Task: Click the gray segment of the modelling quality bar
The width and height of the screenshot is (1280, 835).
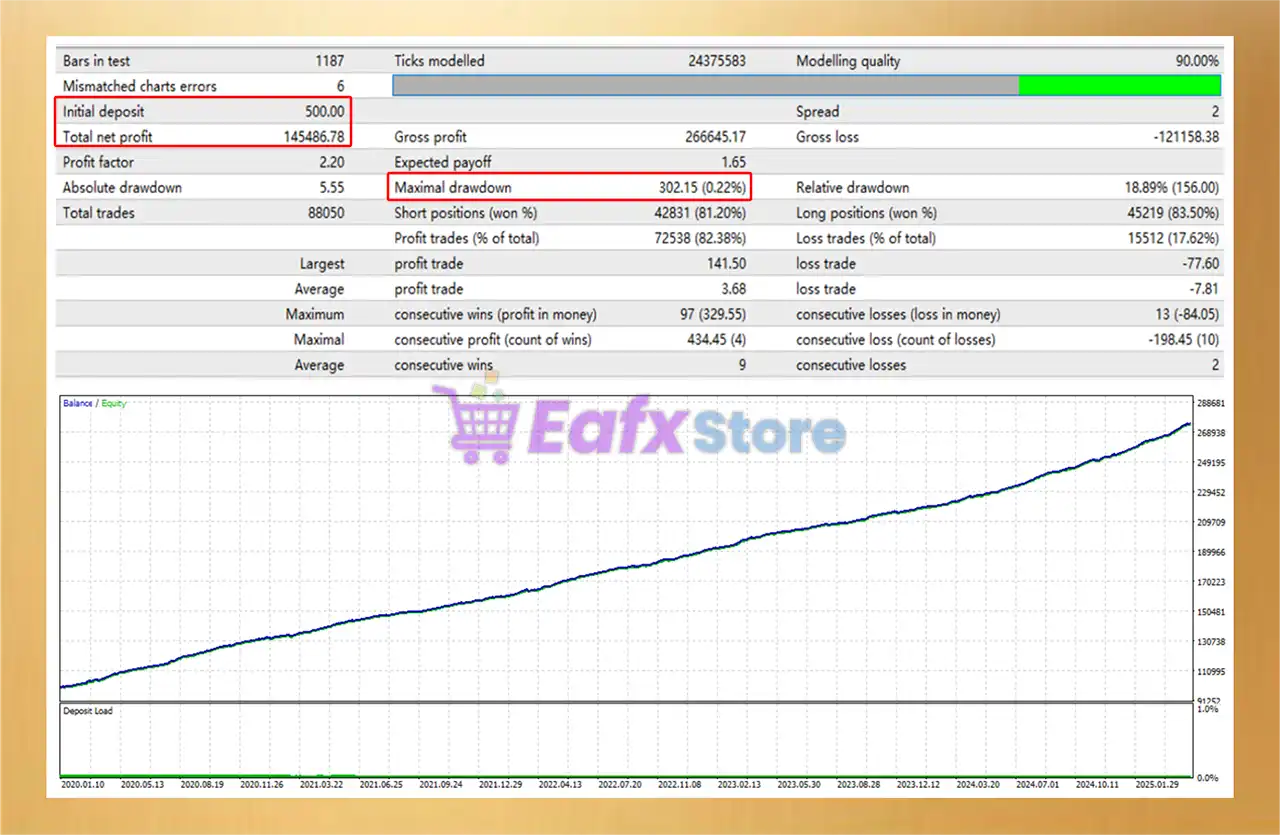Action: point(706,86)
